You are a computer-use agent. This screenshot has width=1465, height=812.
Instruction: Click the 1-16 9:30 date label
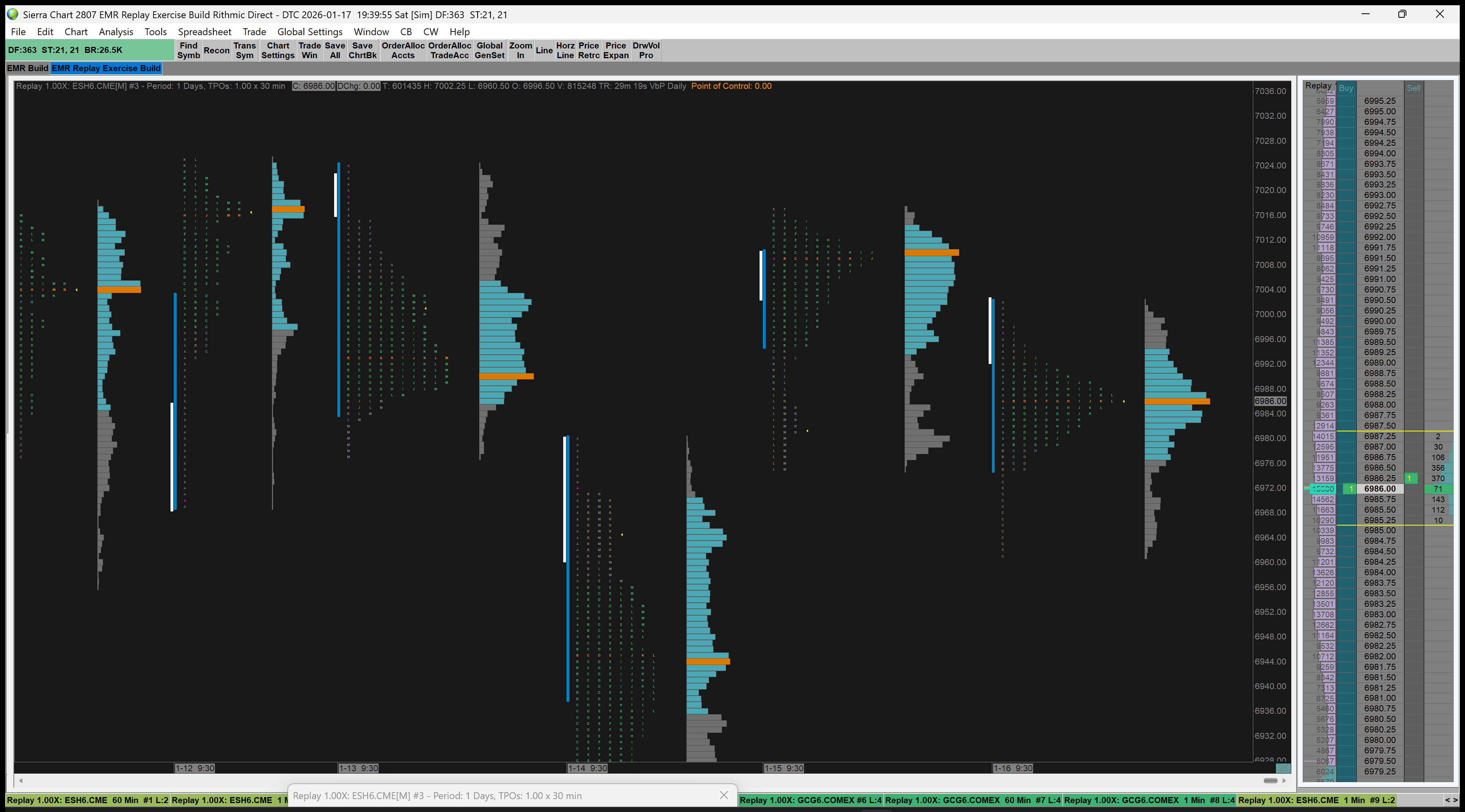[1013, 768]
